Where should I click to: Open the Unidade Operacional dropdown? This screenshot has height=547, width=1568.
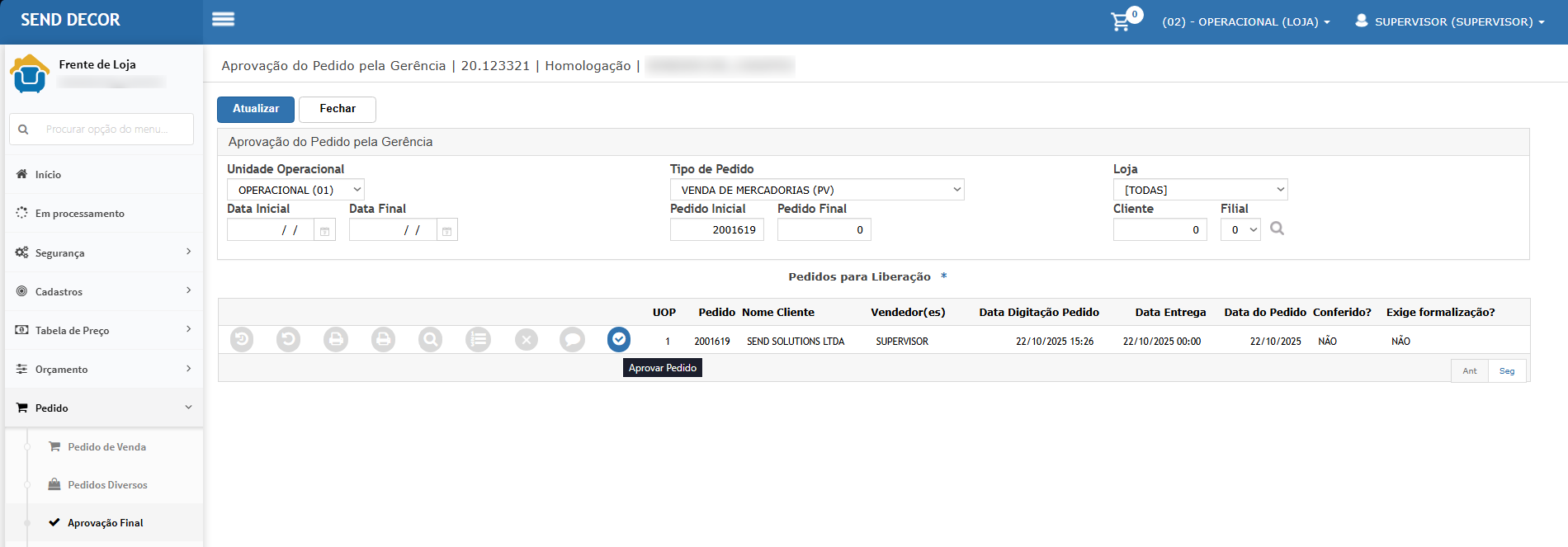click(x=295, y=190)
